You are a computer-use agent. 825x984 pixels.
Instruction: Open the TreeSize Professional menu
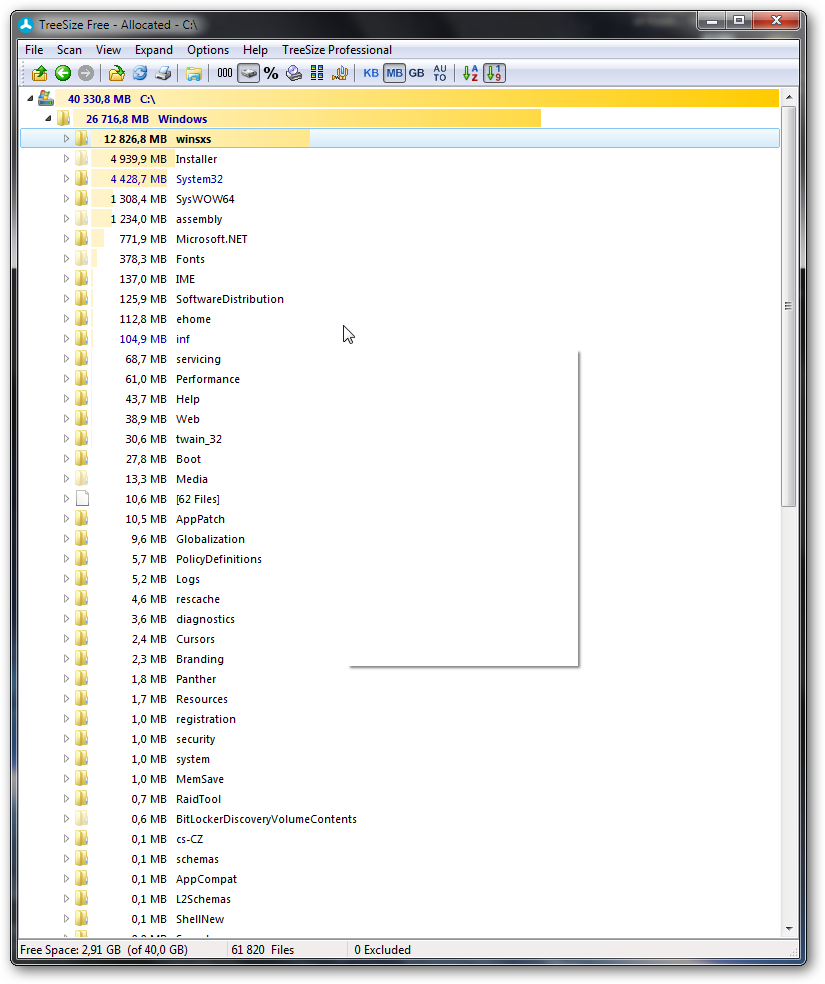coord(337,50)
